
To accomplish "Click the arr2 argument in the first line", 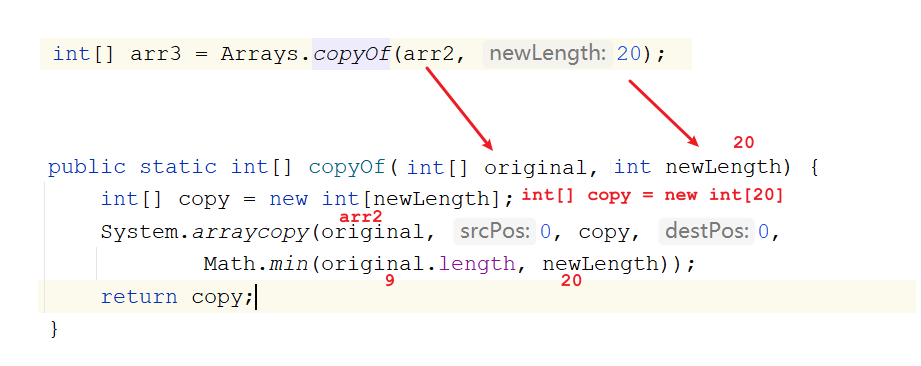I will (x=428, y=55).
